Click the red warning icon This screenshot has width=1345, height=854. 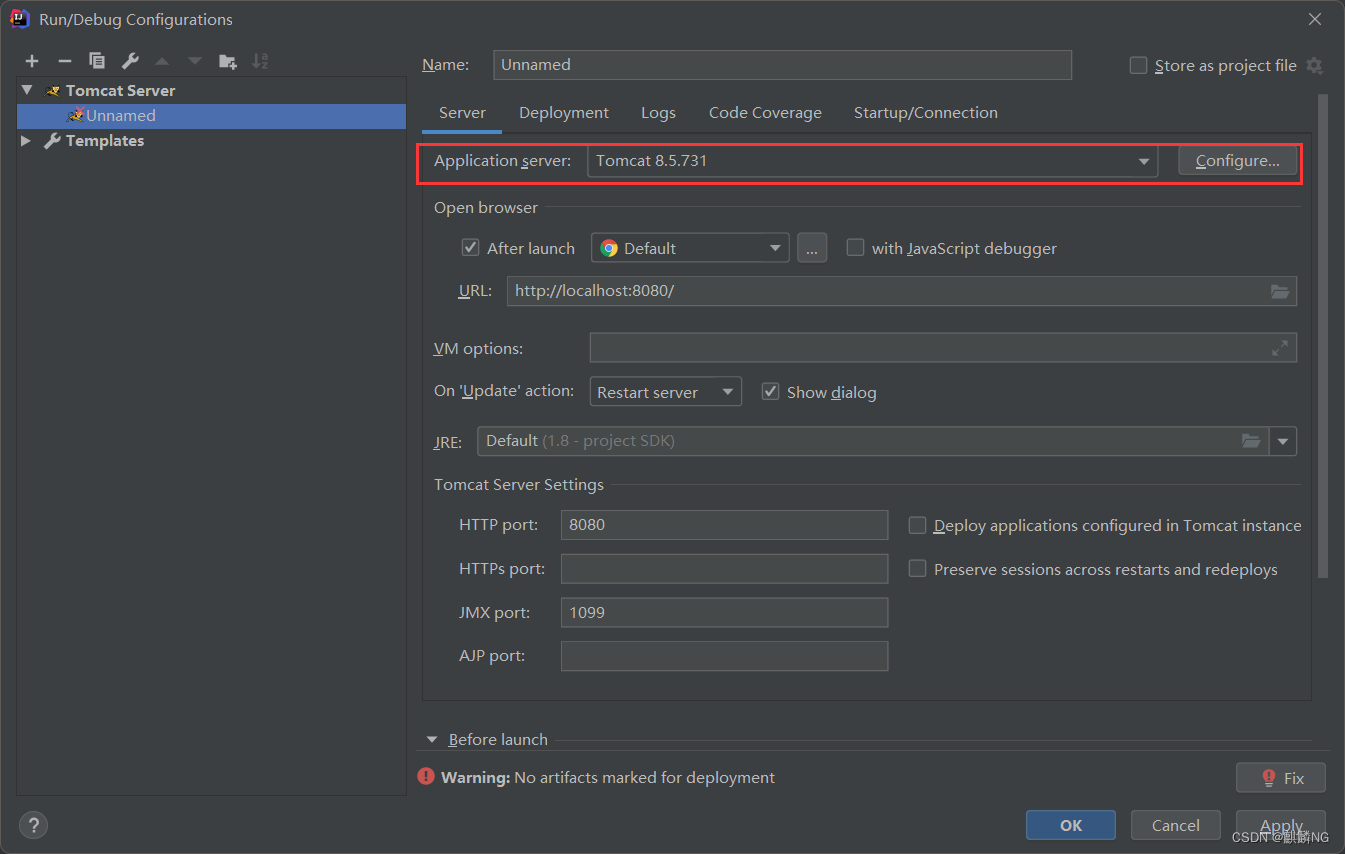tap(427, 777)
